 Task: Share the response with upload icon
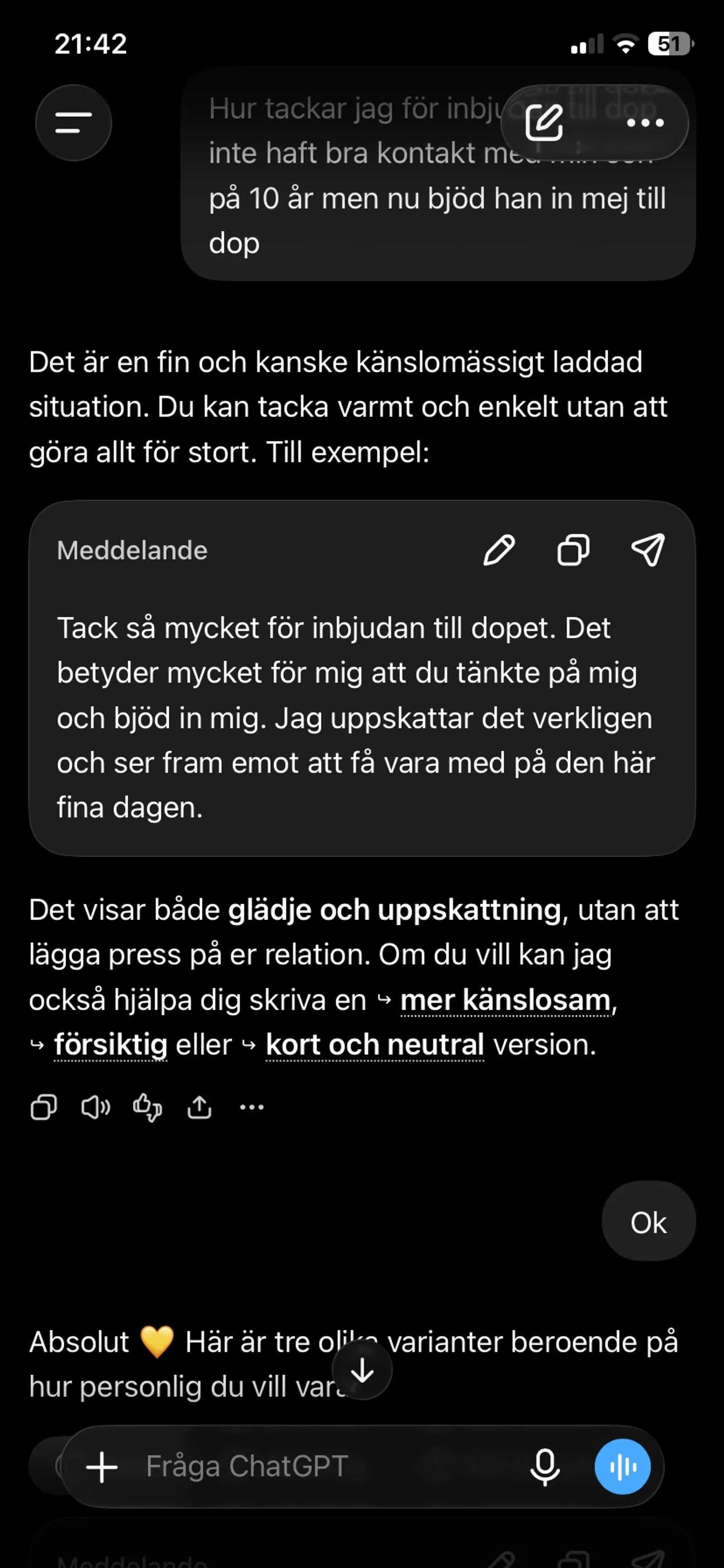click(200, 1107)
